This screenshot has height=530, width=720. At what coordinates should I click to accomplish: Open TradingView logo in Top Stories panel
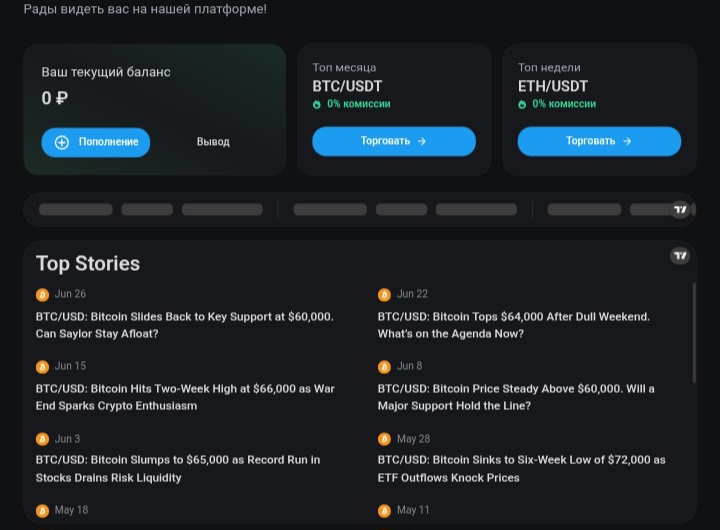click(680, 255)
